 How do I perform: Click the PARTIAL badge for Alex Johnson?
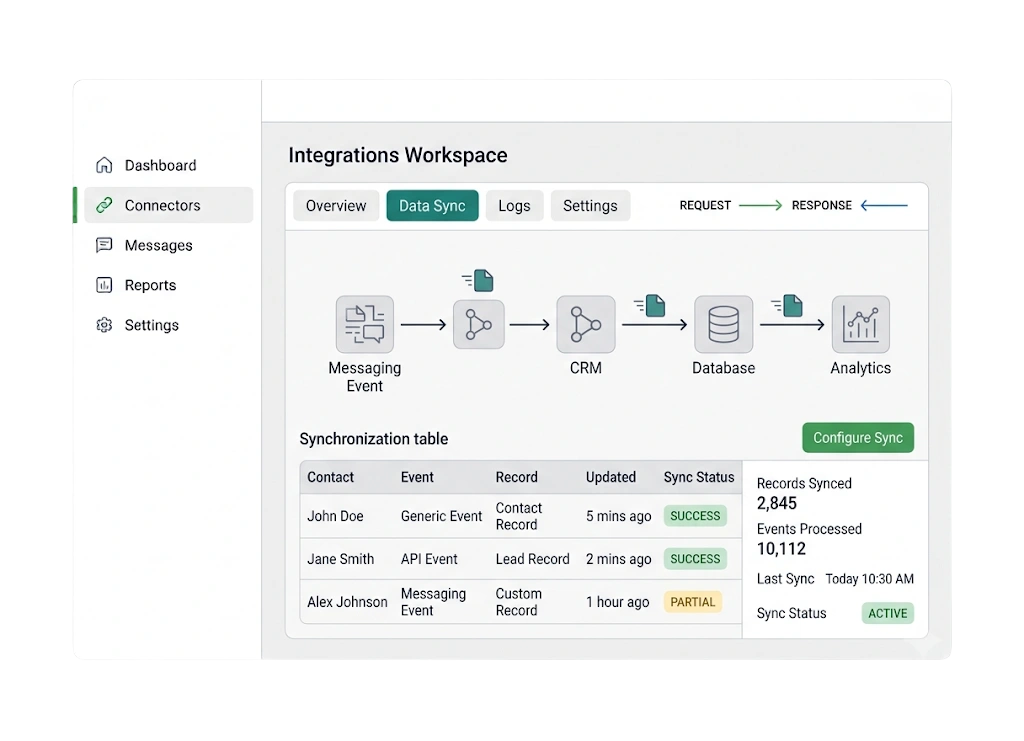coord(693,602)
